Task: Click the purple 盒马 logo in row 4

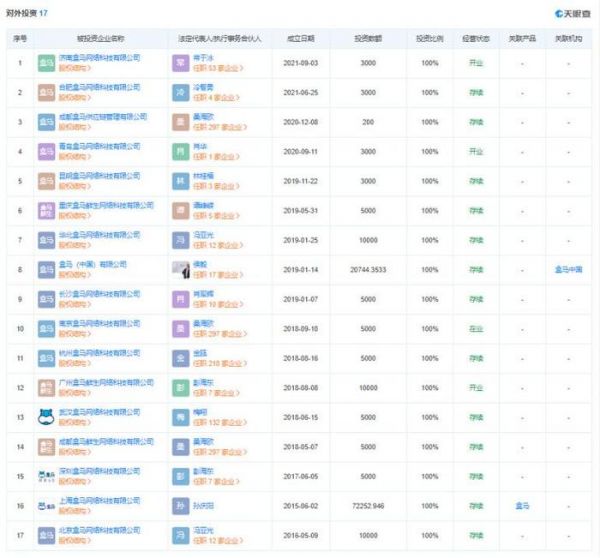Action: [46, 151]
